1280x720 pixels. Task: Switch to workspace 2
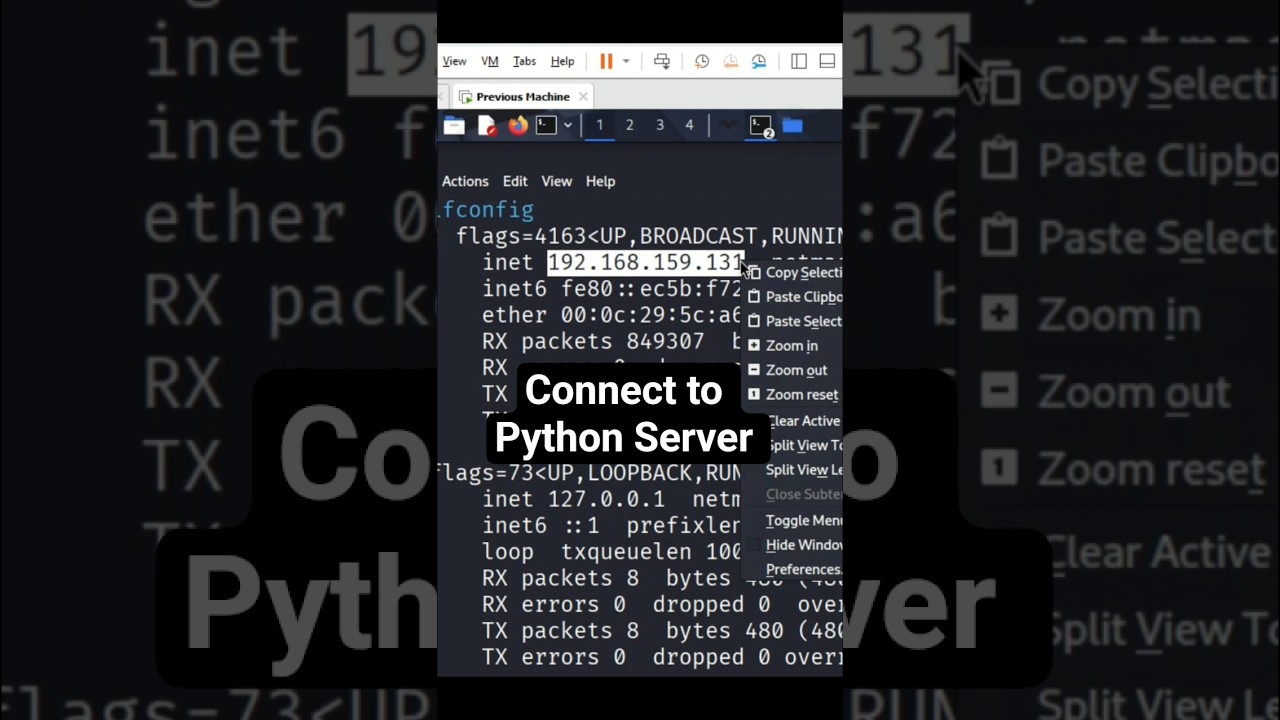[x=629, y=125]
